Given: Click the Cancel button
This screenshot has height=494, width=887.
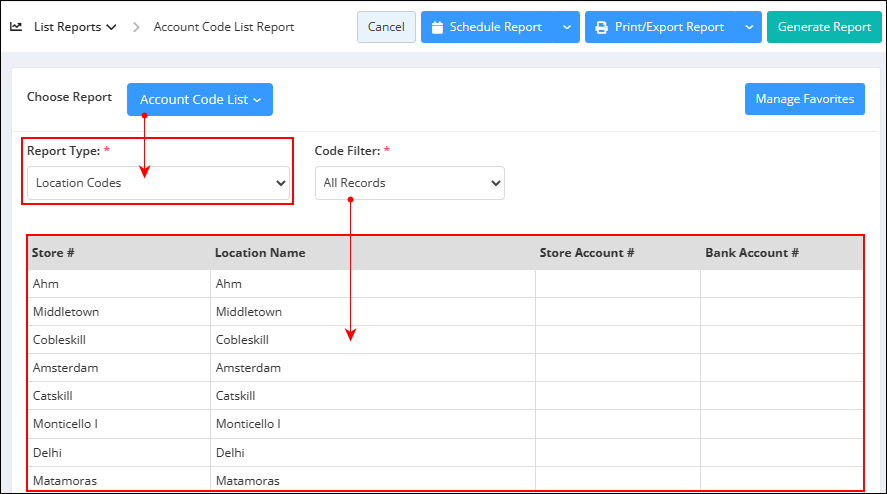Looking at the screenshot, I should [x=386, y=27].
